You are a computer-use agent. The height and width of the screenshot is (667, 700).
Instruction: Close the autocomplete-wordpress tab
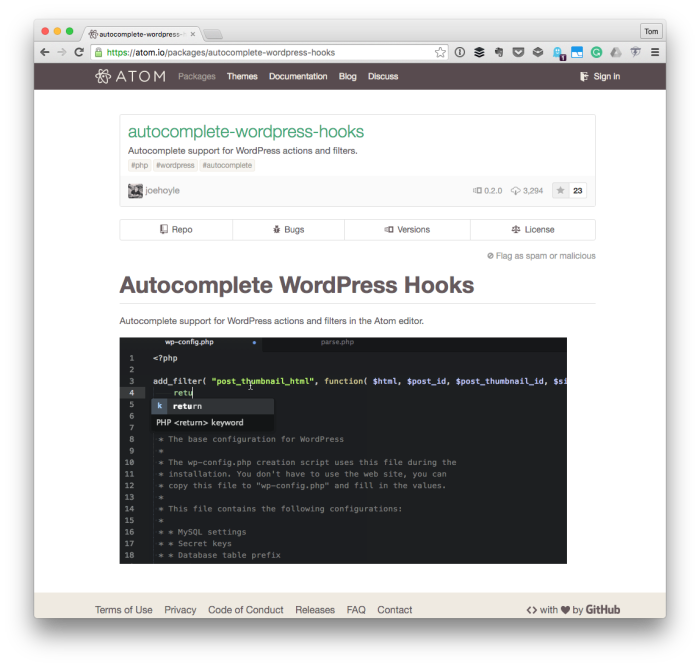click(193, 34)
